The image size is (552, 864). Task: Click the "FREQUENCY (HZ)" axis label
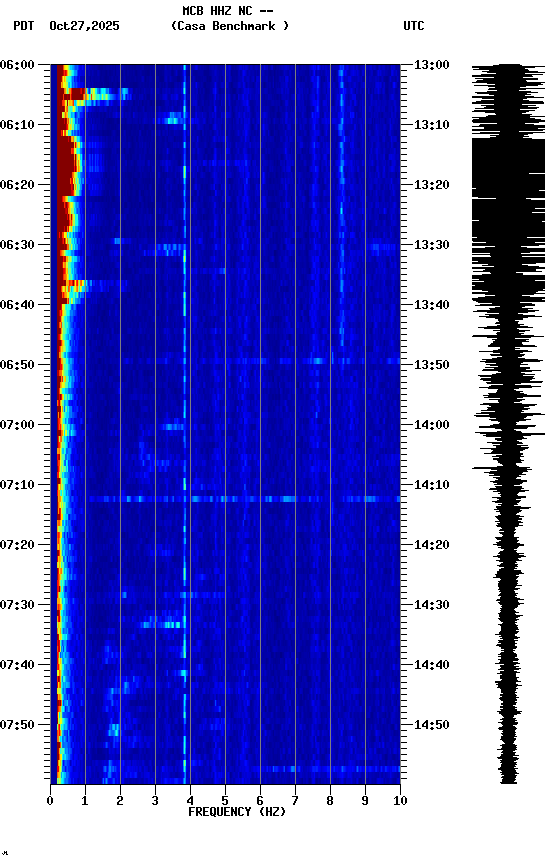click(237, 812)
